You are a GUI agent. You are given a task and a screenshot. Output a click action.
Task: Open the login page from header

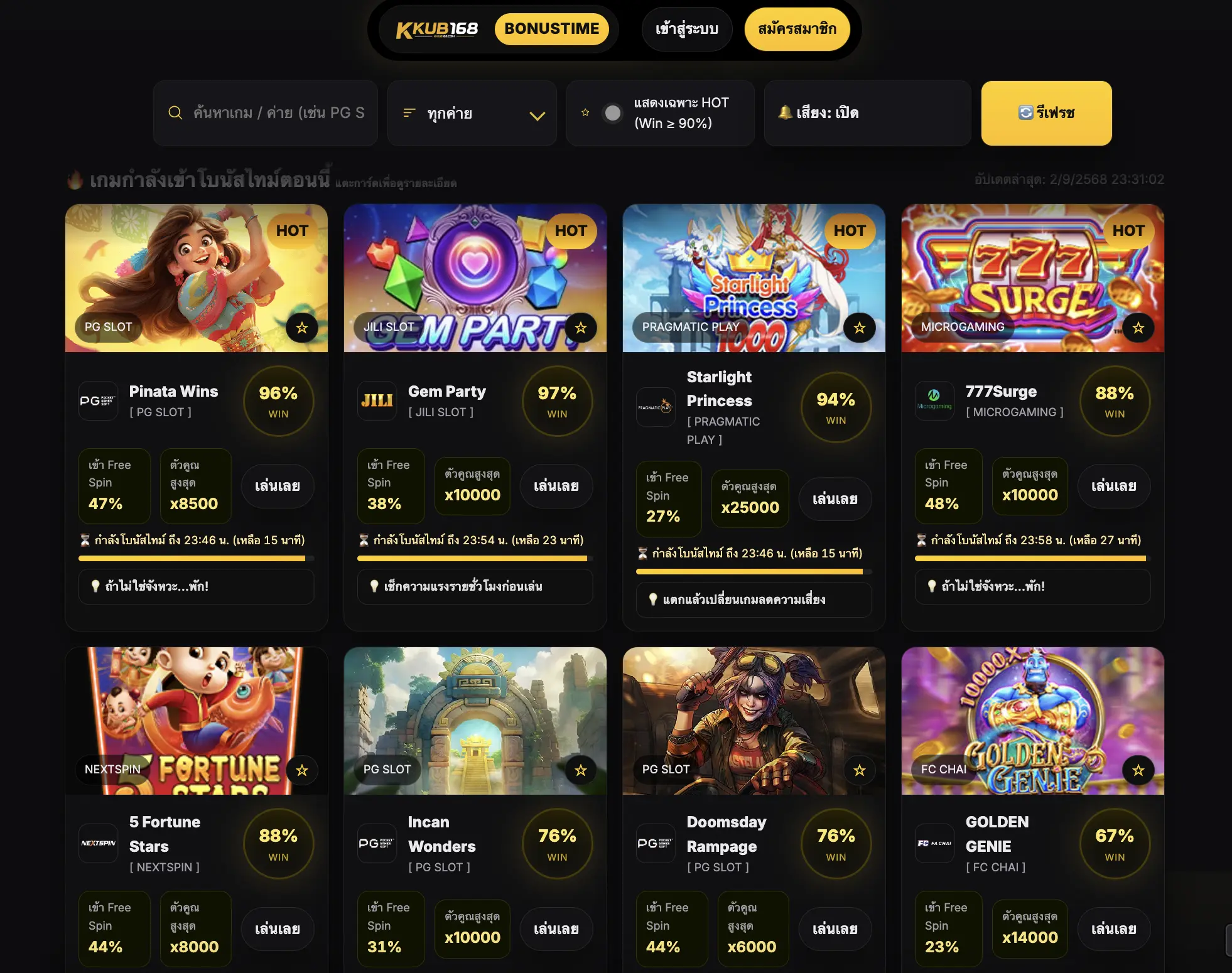pos(687,29)
